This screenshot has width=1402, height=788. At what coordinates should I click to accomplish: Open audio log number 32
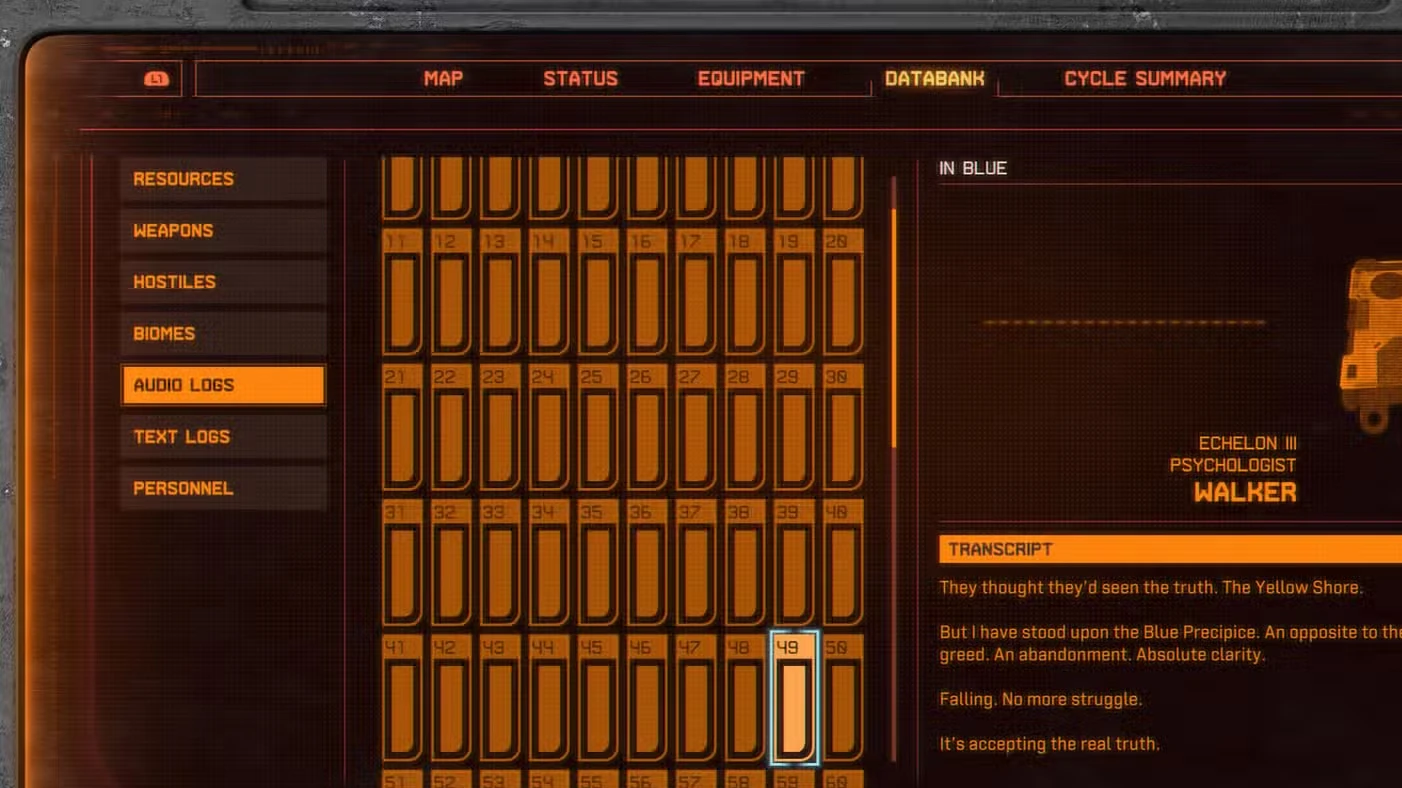coord(451,563)
